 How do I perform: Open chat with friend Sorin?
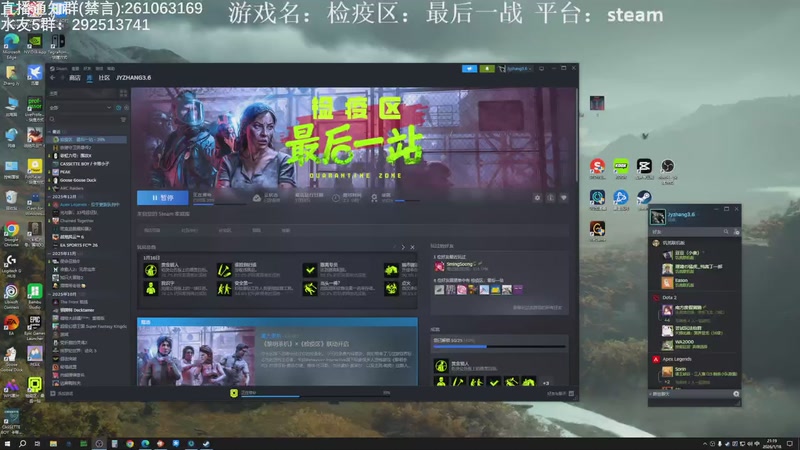[x=699, y=371]
